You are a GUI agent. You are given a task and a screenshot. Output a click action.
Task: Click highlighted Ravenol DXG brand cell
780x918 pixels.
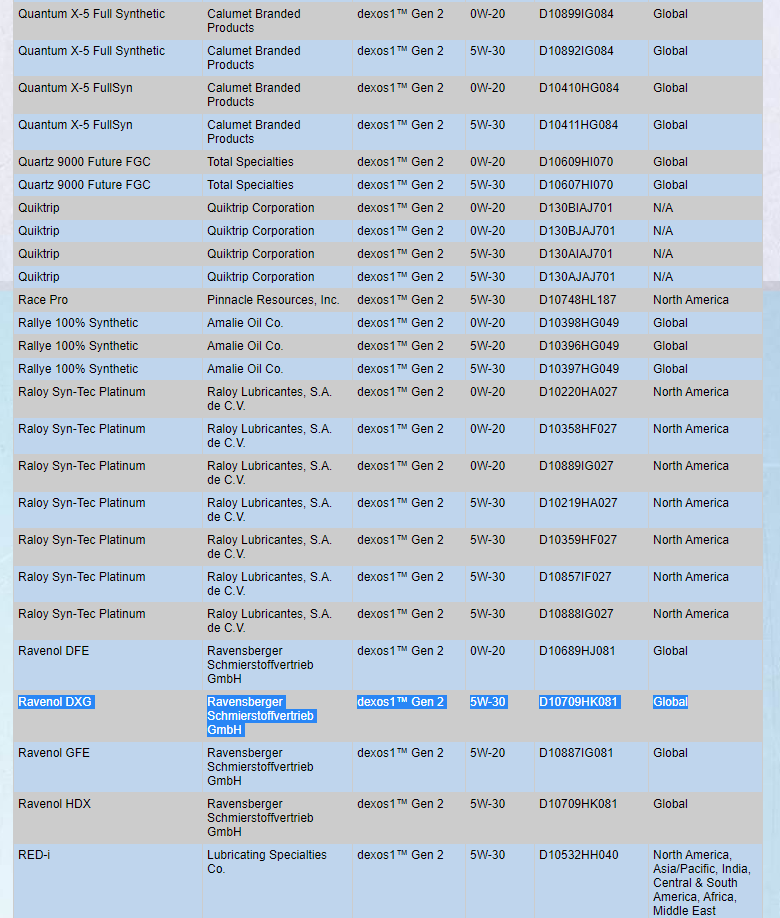[55, 702]
